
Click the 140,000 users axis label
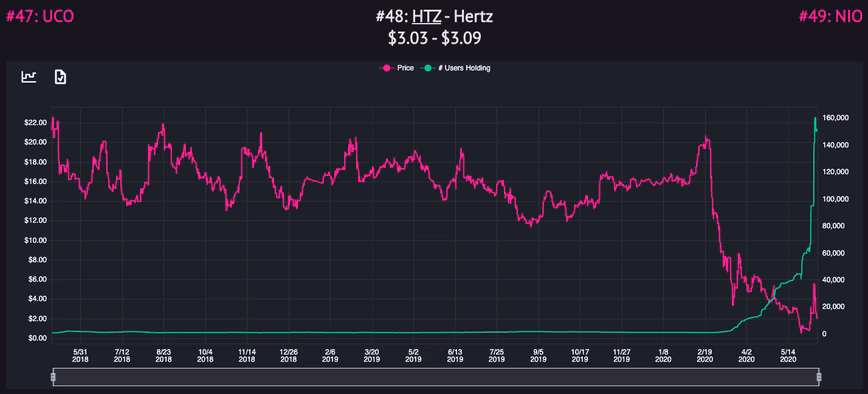click(x=836, y=145)
